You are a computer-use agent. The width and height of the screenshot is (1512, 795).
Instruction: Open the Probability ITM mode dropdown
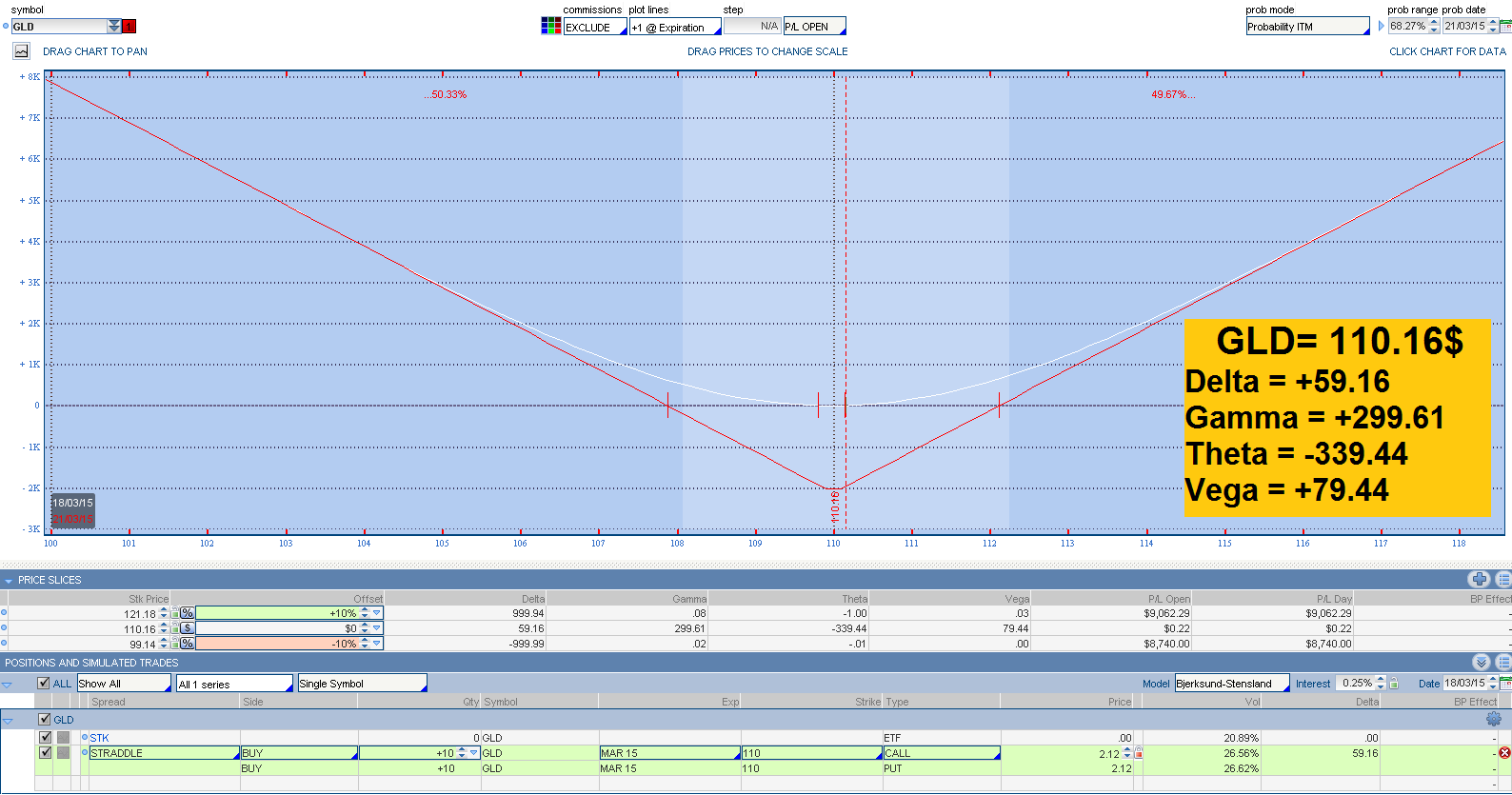(1308, 27)
